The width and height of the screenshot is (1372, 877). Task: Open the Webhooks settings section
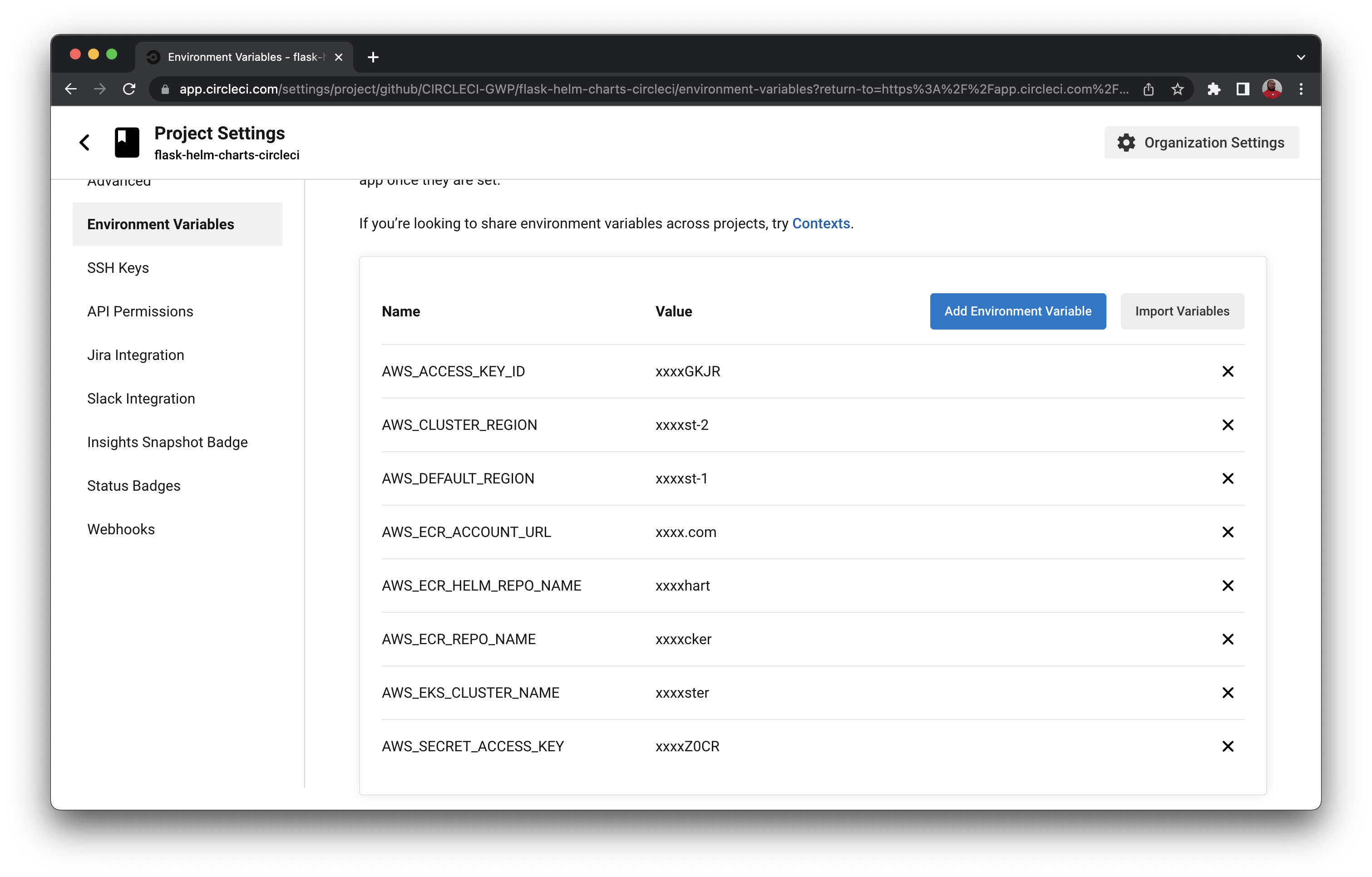point(121,529)
